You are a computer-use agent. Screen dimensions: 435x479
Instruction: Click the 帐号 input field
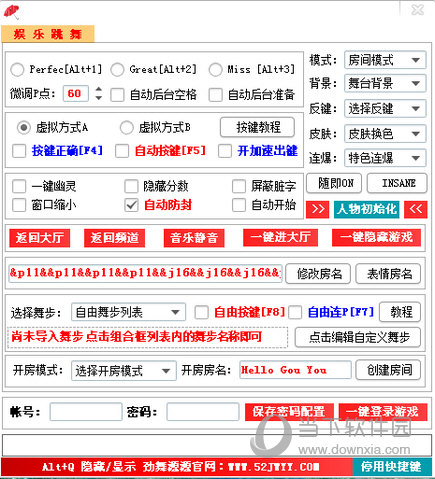[86, 412]
